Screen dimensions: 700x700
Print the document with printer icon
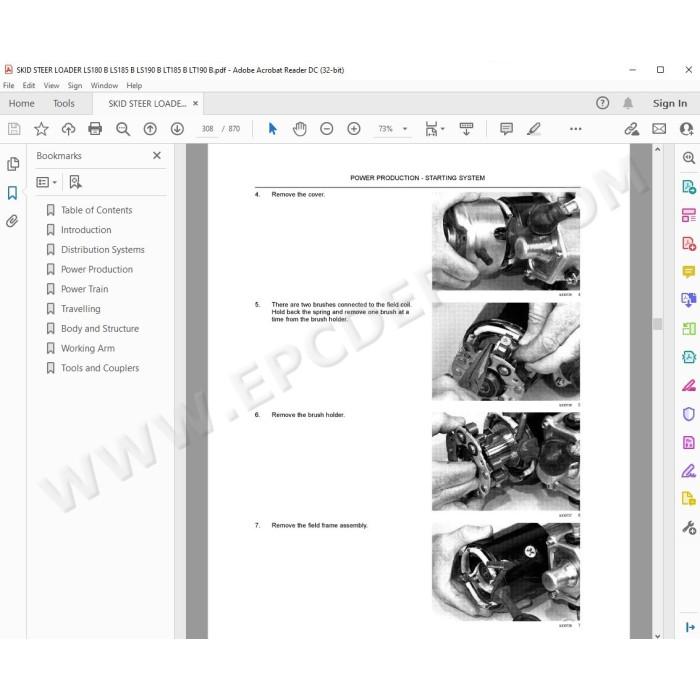[x=95, y=129]
